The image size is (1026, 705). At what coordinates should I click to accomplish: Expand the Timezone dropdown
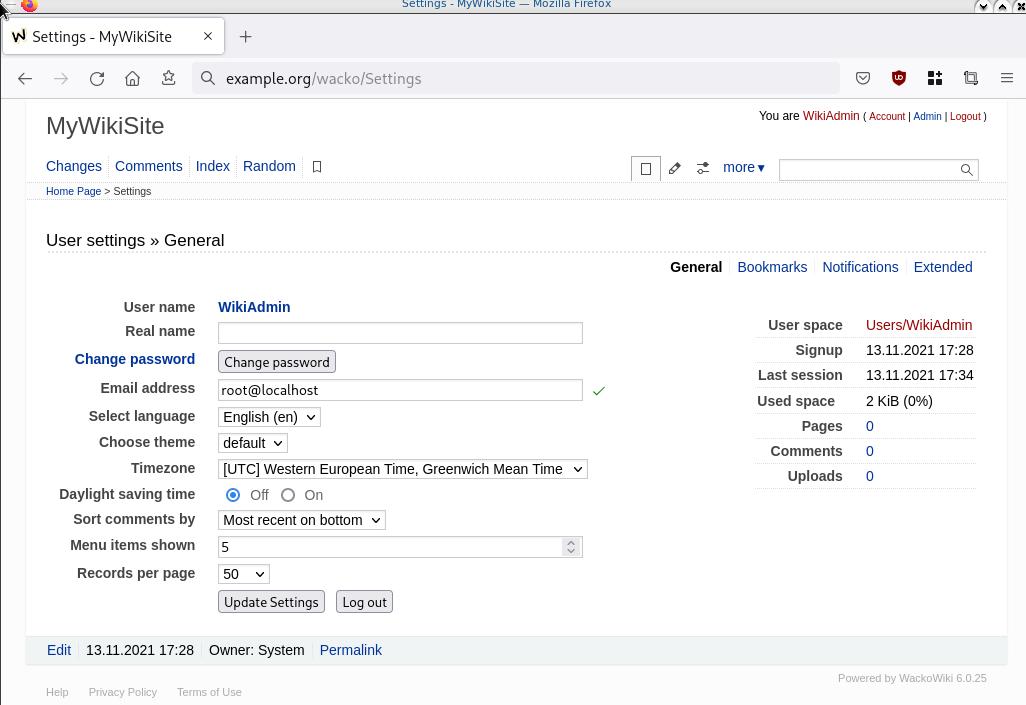[x=402, y=469]
